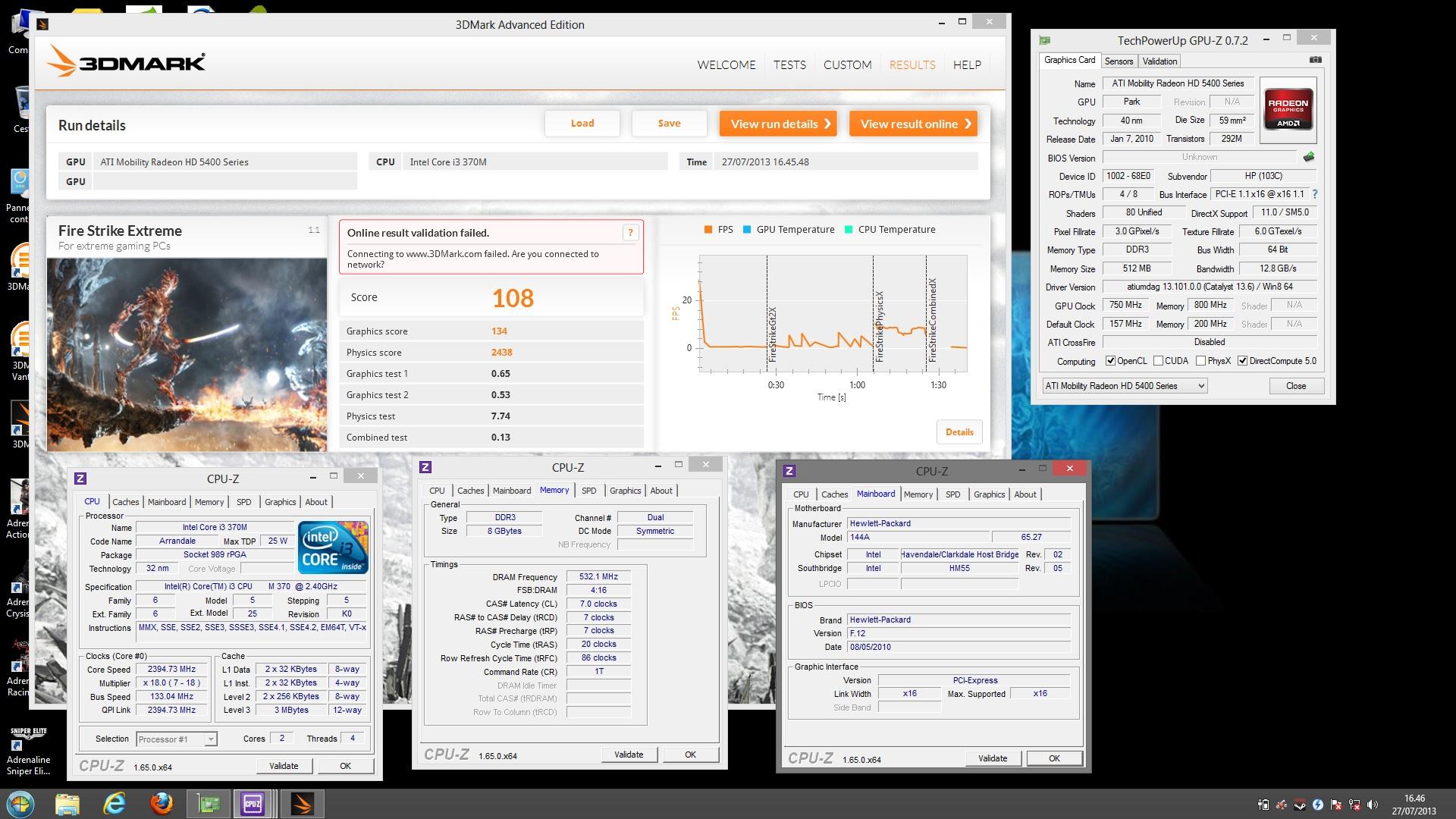Open the Graphics tab in CPU-Z Mainboard window
Viewport: 1456px width, 819px height.
(x=989, y=494)
